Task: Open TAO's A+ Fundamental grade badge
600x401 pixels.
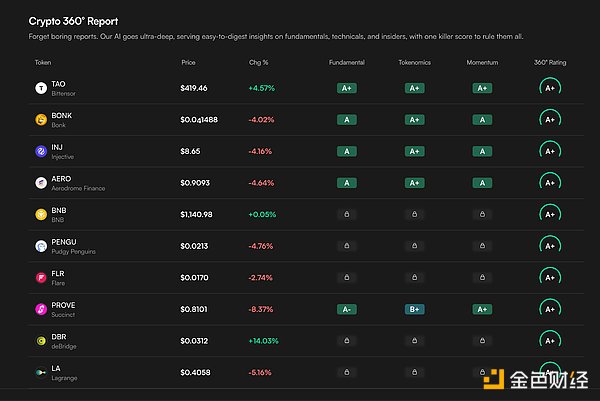Action: click(x=347, y=88)
